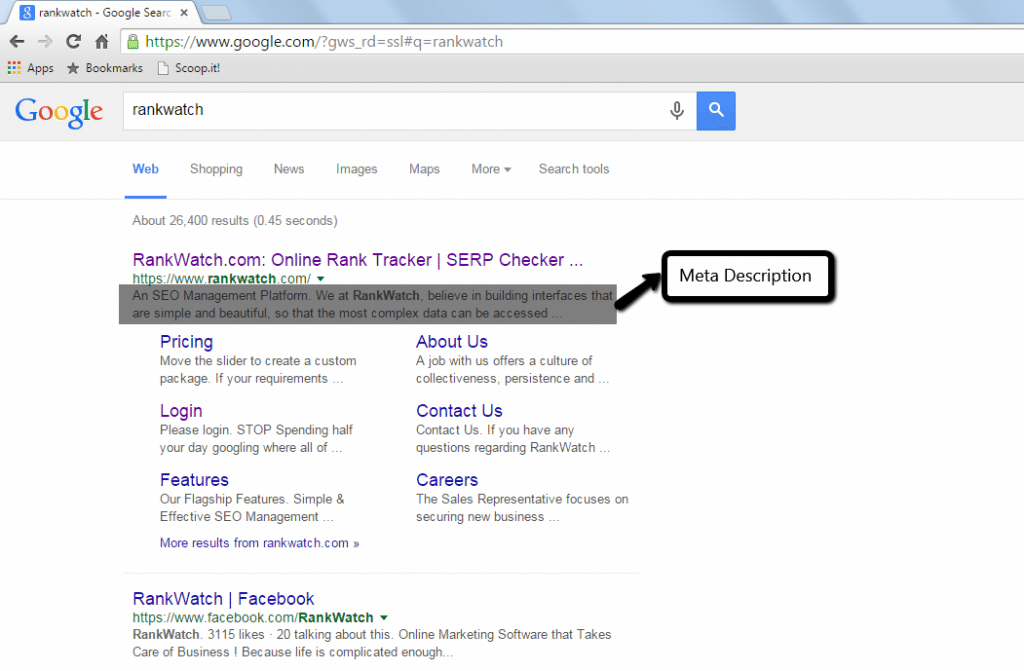Screen dimensions: 1024x671
Task: Open the Careers sitelink
Action: pyautogui.click(x=447, y=480)
